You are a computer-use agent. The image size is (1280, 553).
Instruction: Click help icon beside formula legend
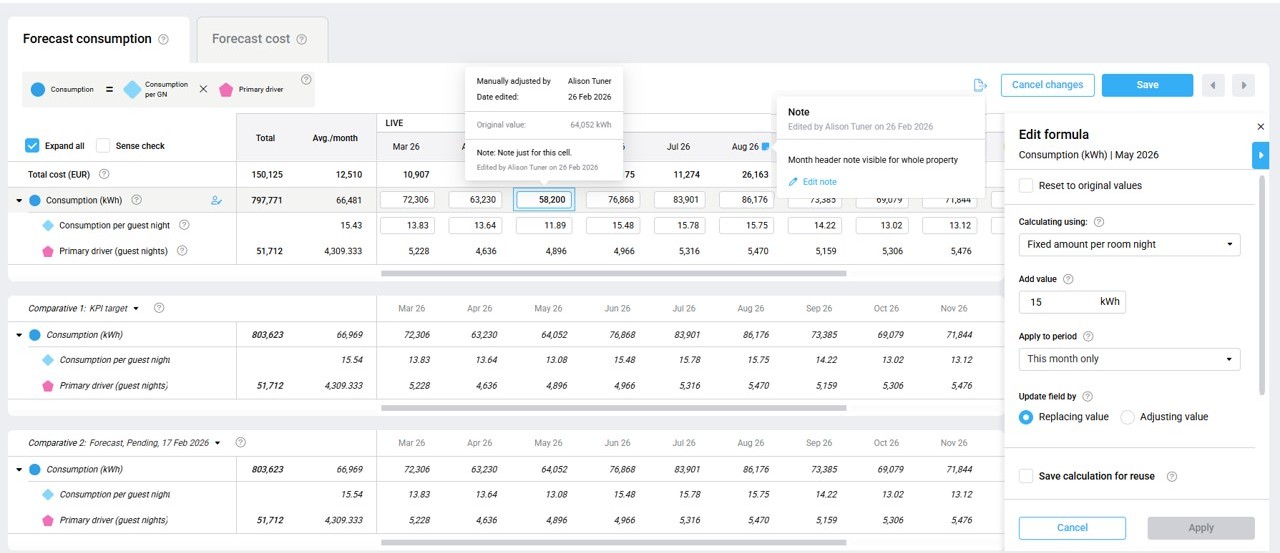pyautogui.click(x=306, y=80)
